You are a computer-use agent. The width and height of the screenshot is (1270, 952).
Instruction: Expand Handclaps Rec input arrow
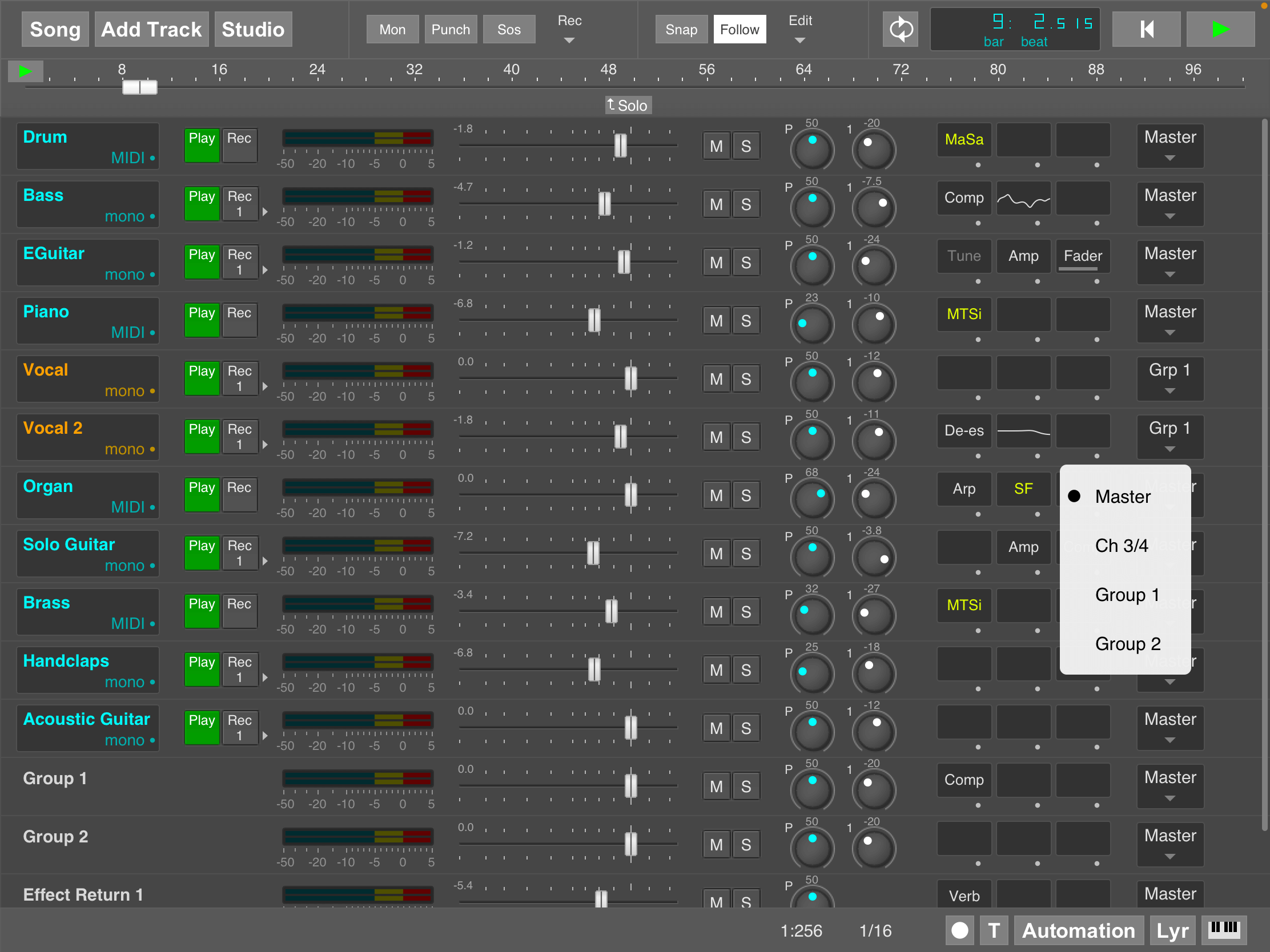click(x=265, y=677)
